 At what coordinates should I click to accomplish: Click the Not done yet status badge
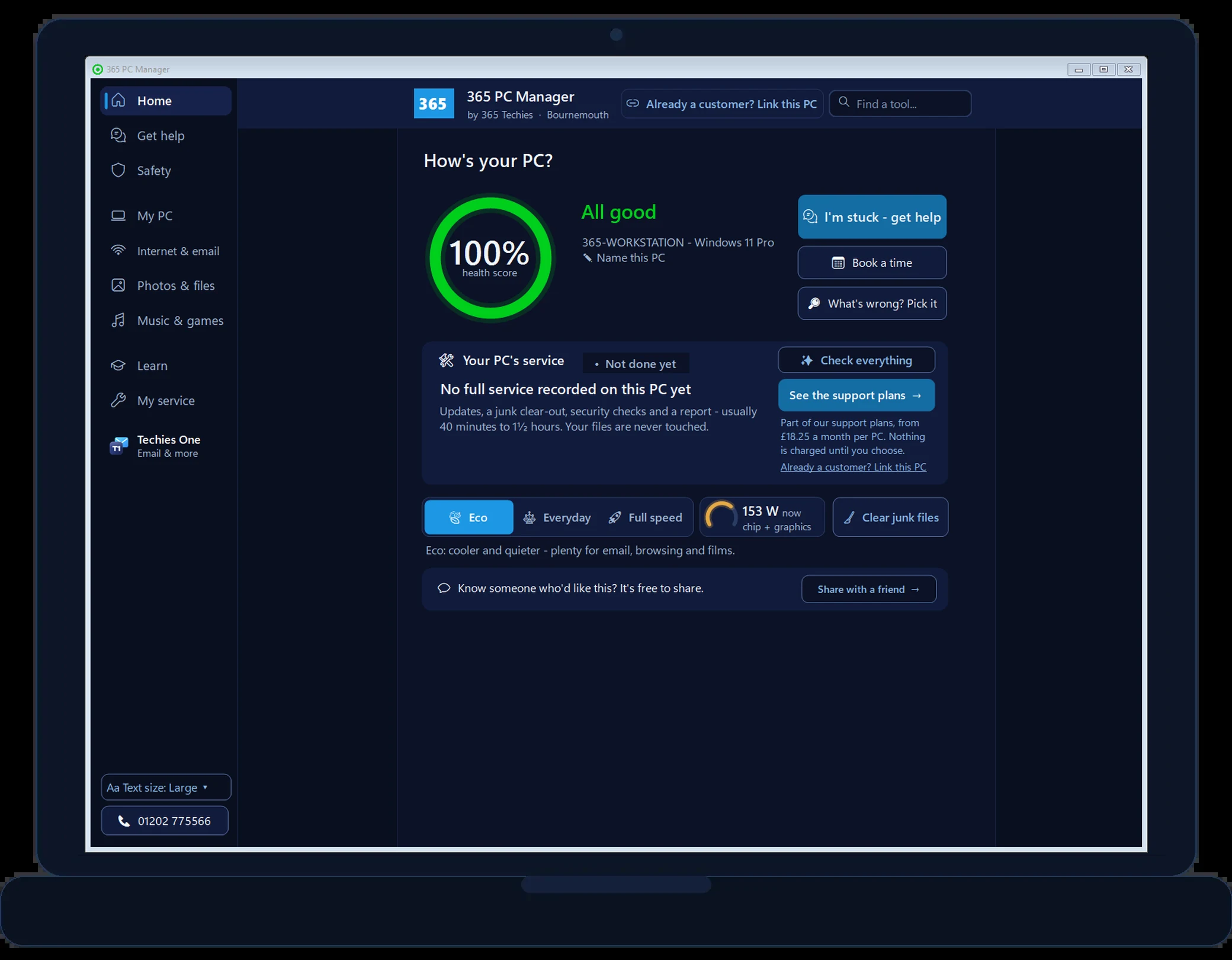[x=636, y=364]
